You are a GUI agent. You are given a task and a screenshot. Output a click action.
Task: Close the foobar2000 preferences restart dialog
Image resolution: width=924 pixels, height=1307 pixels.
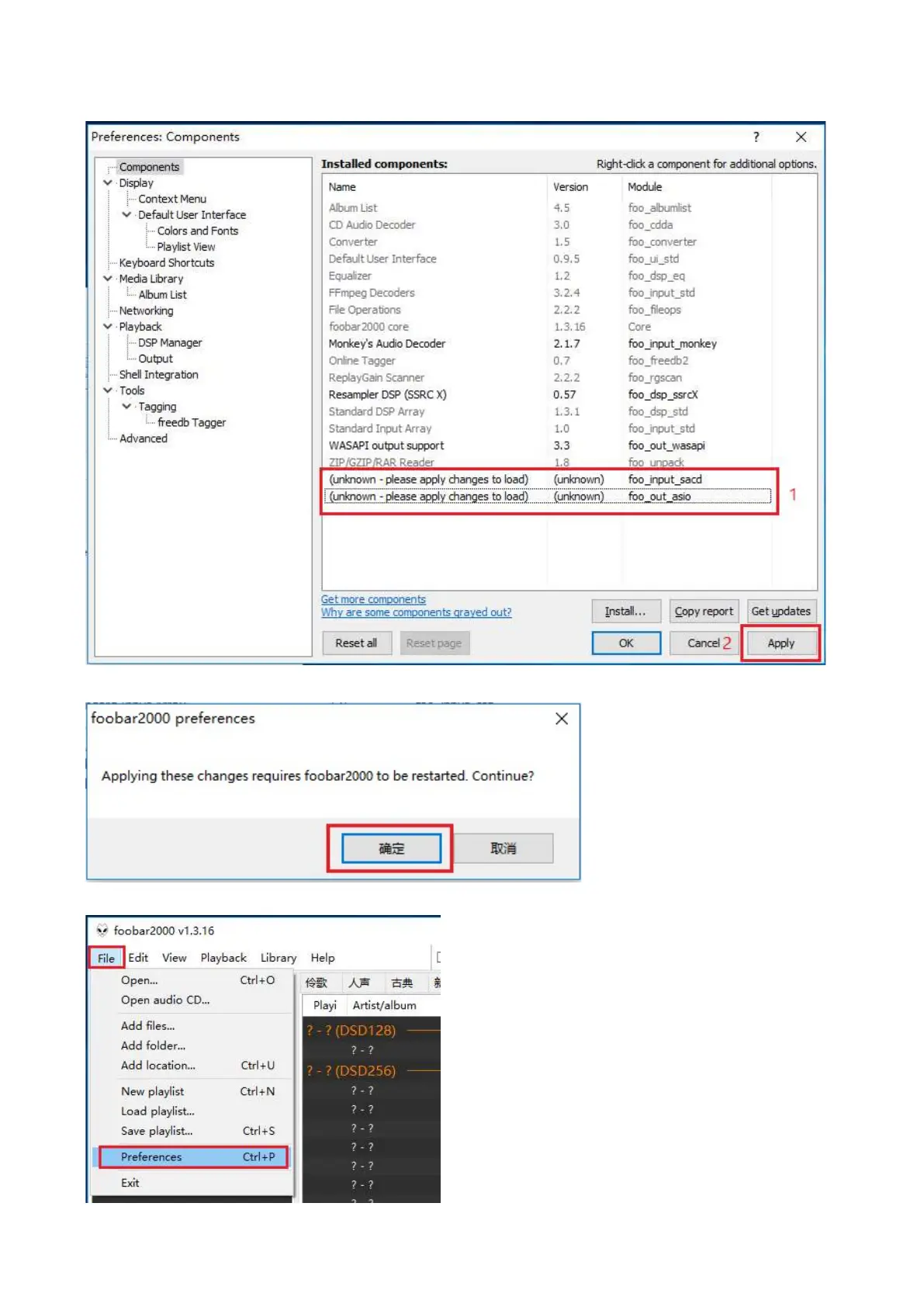coord(562,719)
